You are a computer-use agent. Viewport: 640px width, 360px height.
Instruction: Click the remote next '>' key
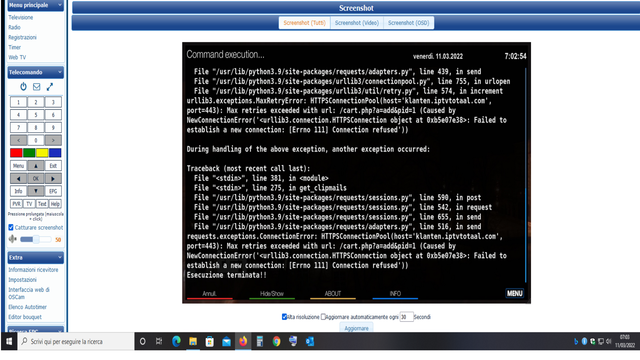pyautogui.click(x=53, y=140)
